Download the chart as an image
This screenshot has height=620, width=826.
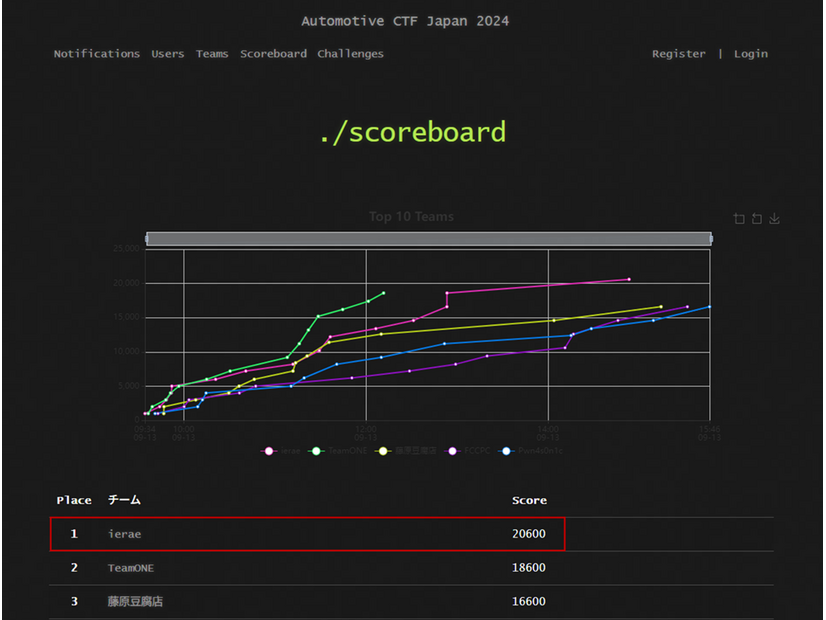pos(774,219)
